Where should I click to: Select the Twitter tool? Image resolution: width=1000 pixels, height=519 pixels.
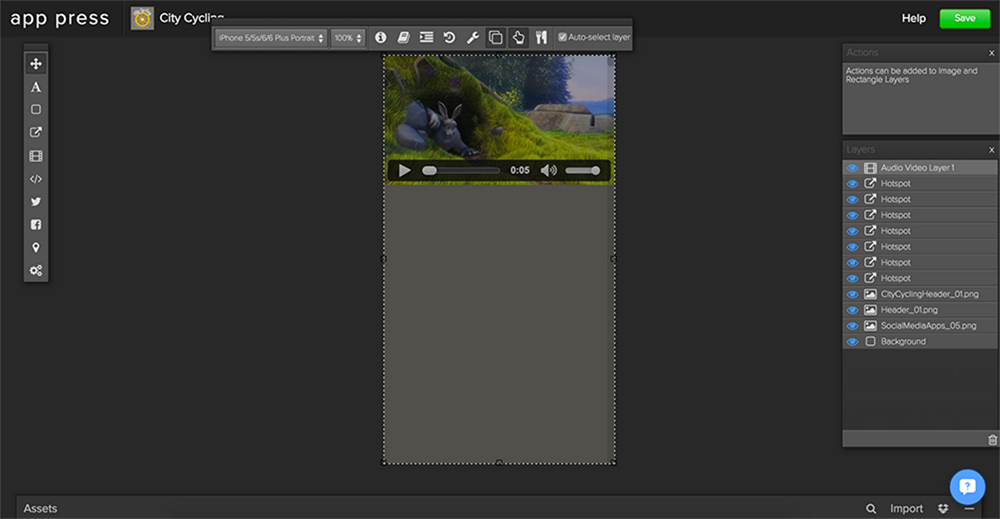click(x=36, y=201)
